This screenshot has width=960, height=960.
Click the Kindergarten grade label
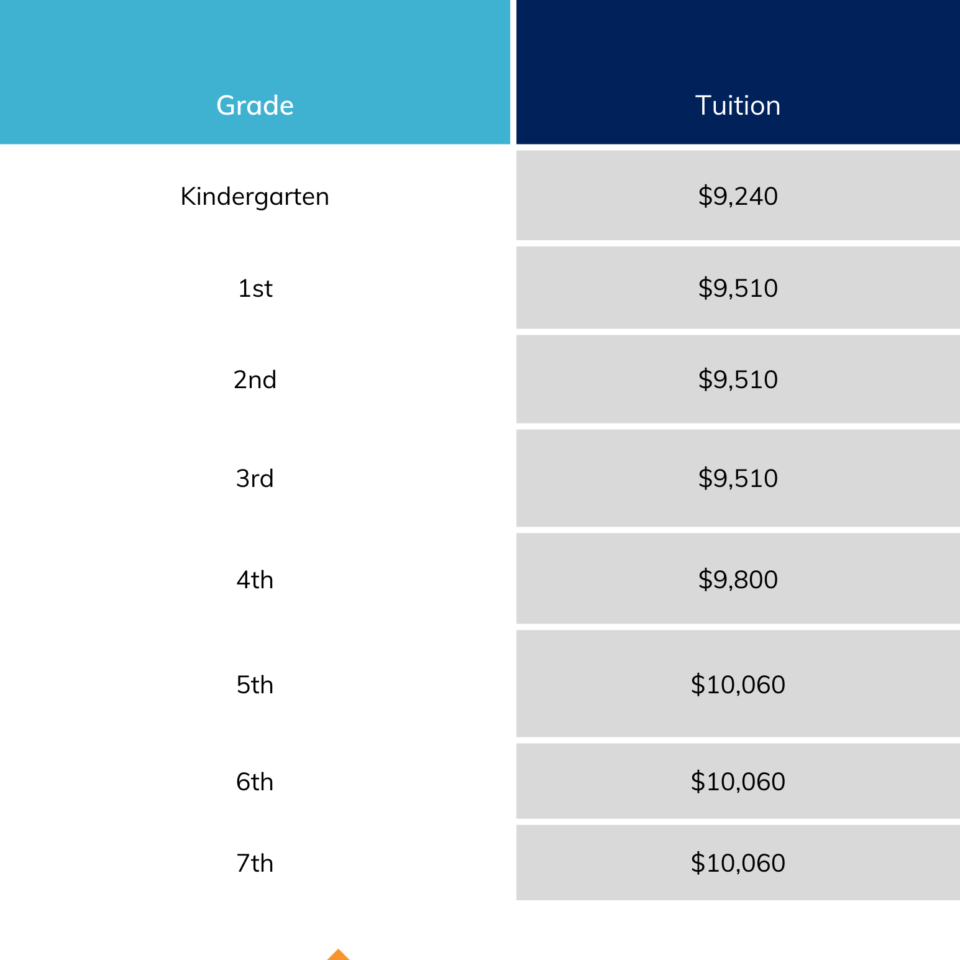point(255,196)
